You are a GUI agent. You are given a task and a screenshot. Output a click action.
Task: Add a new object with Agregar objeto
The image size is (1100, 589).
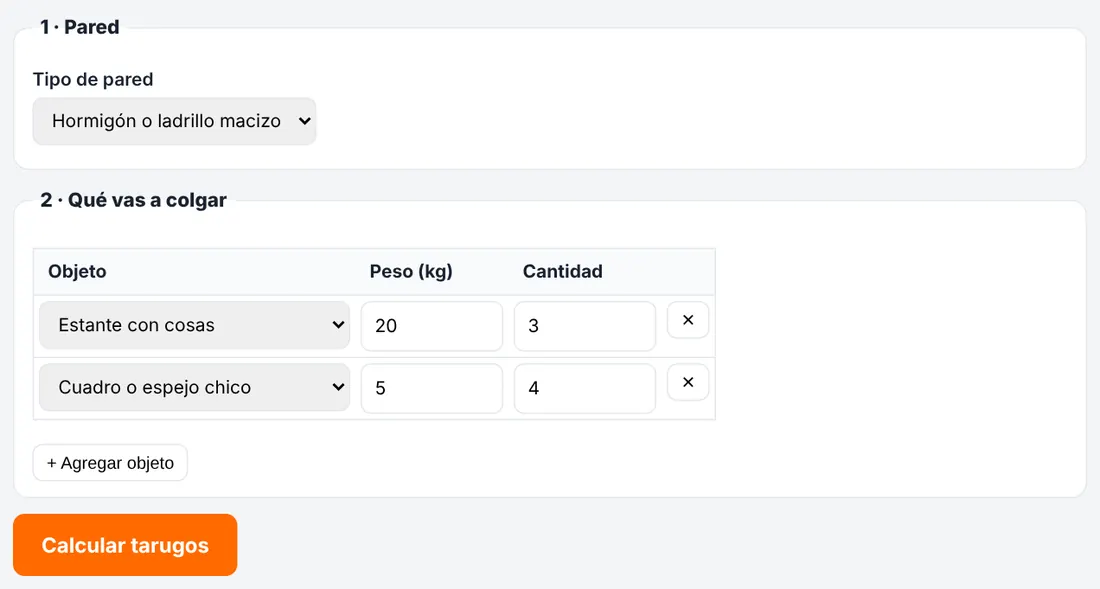[110, 463]
